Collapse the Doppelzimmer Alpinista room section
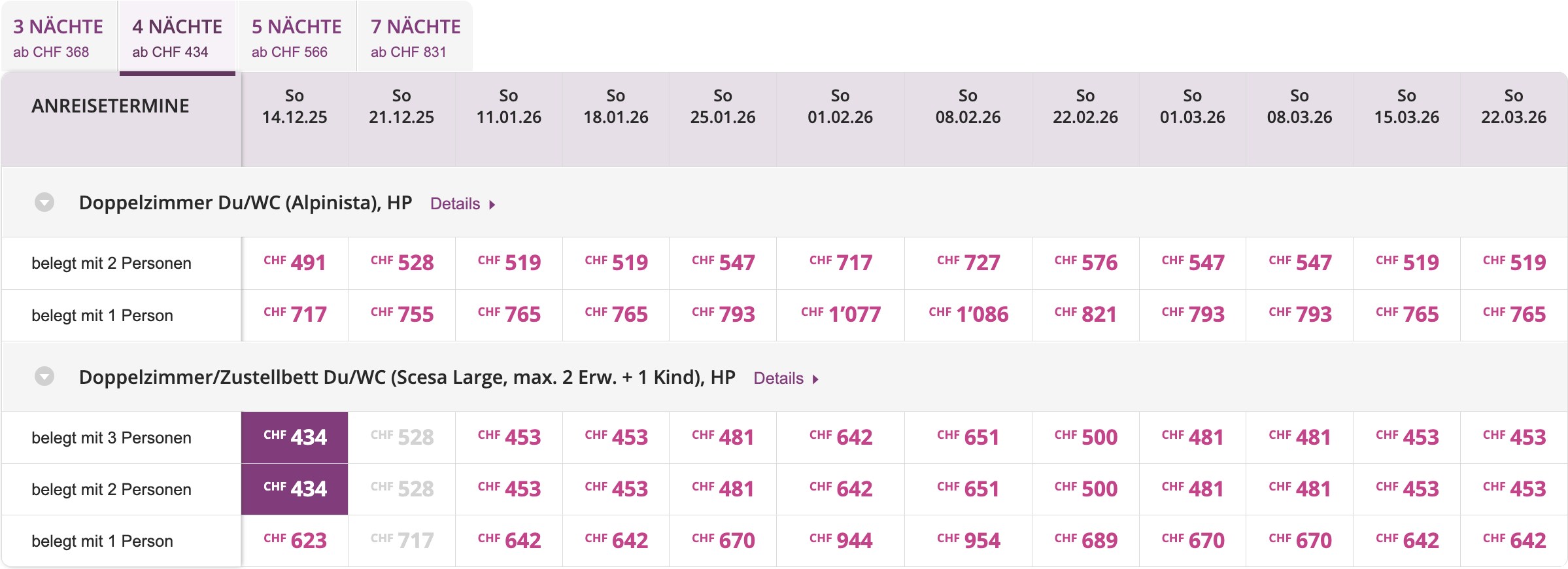This screenshot has height=569, width=1568. [x=44, y=203]
